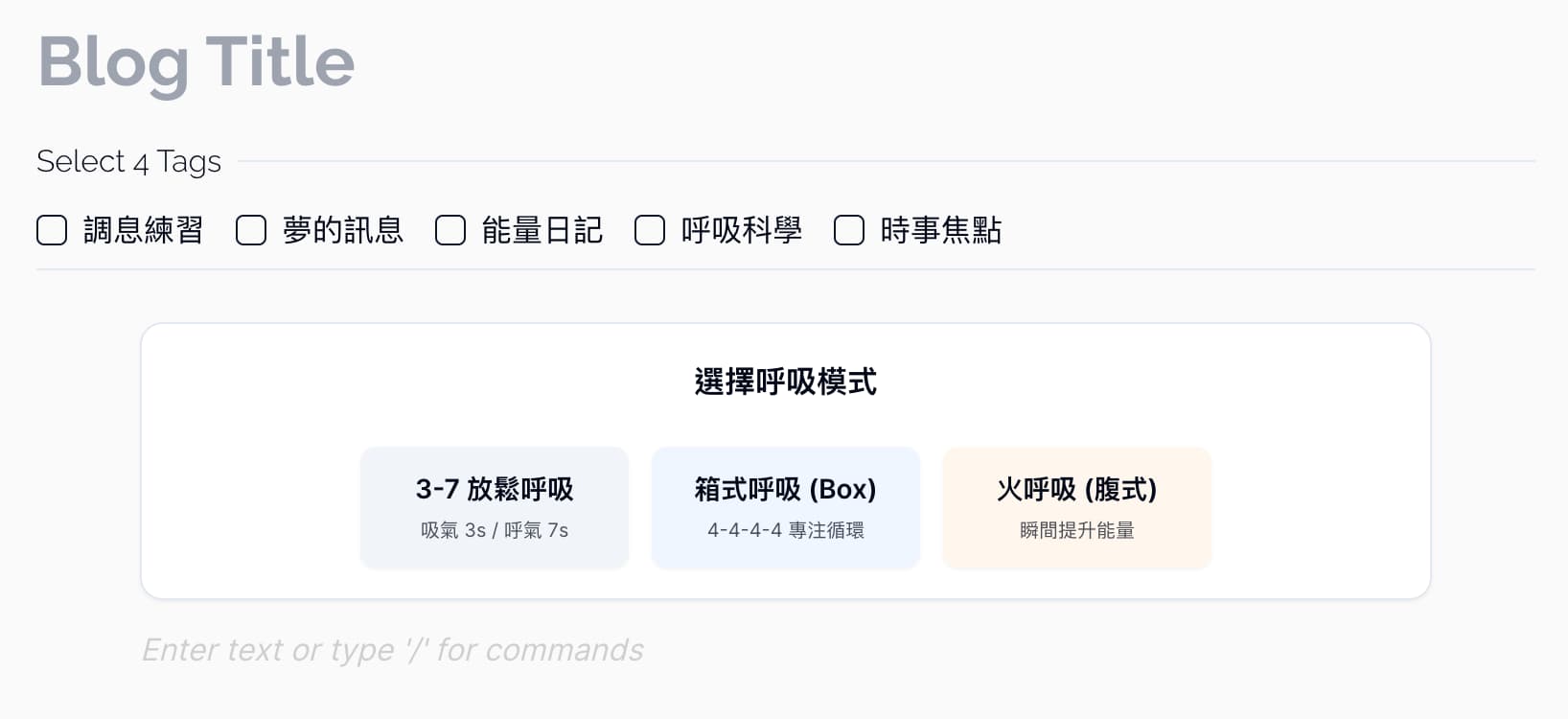Tick the 夢的訊息 checkbox box
This screenshot has height=719, width=1568.
pos(251,231)
